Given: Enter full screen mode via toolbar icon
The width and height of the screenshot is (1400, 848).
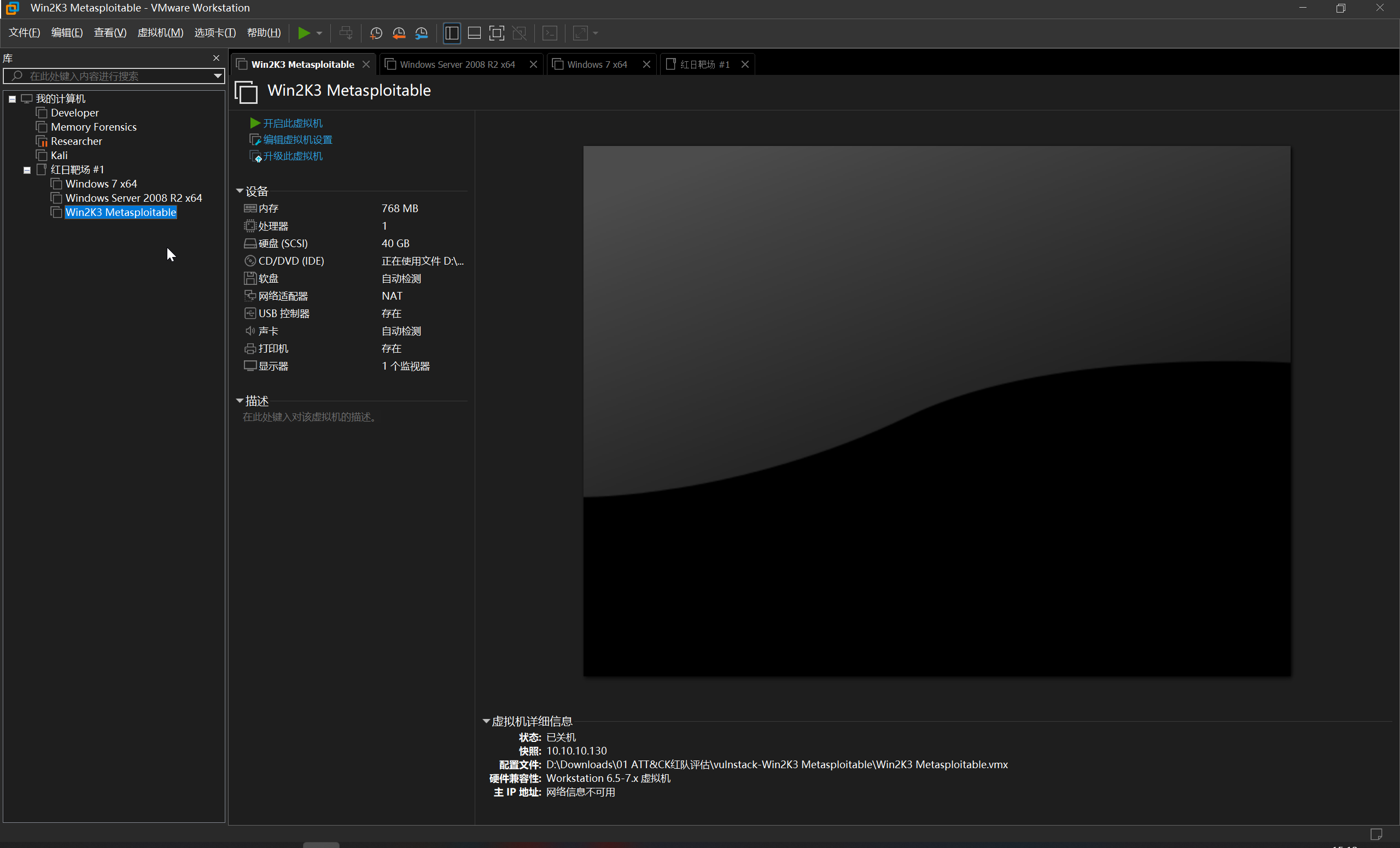Looking at the screenshot, I should [497, 33].
